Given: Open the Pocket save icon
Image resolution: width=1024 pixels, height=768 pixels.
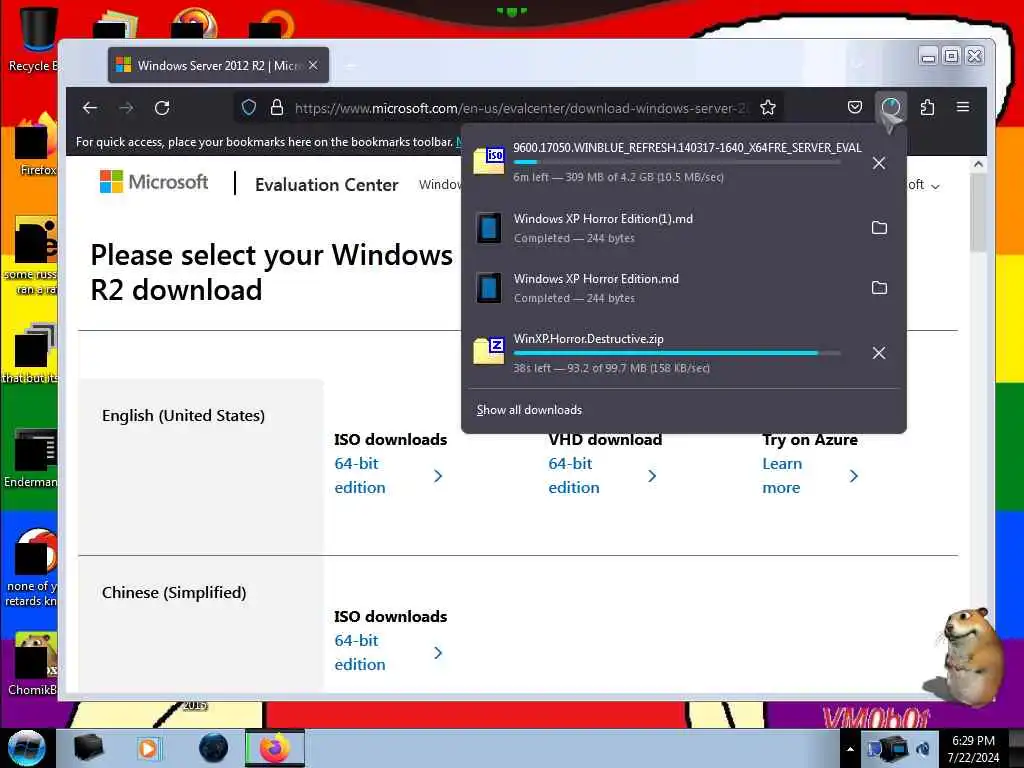Looking at the screenshot, I should 855,107.
